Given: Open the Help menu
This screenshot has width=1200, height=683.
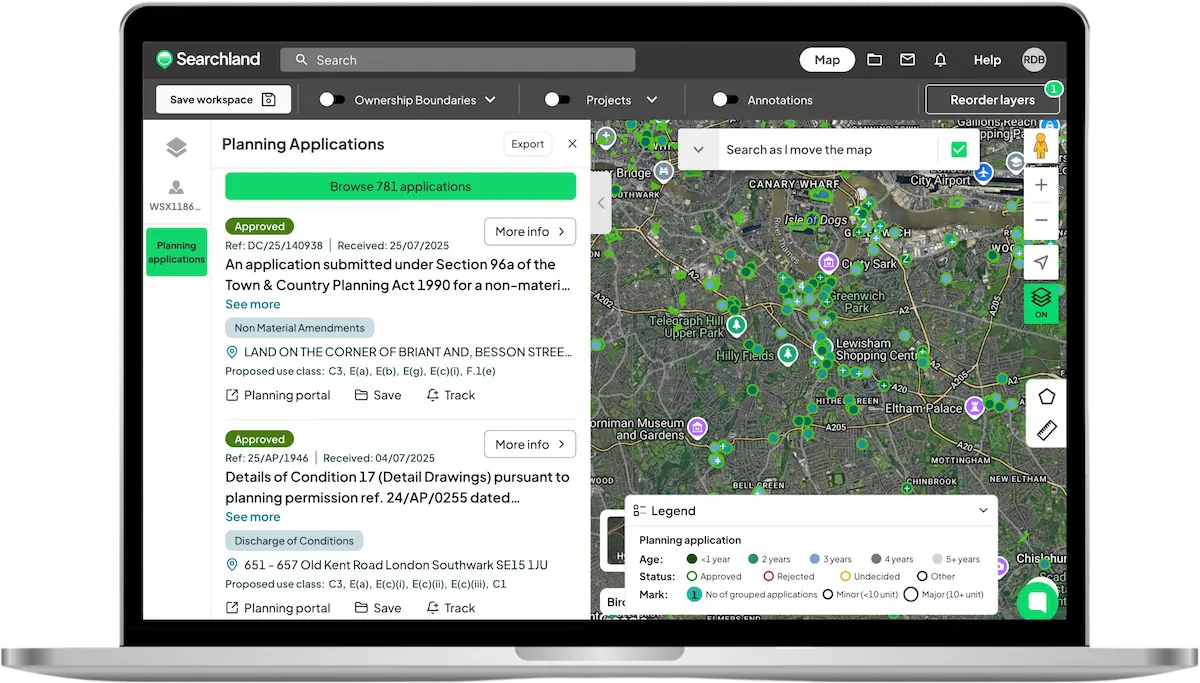Looking at the screenshot, I should (x=987, y=60).
